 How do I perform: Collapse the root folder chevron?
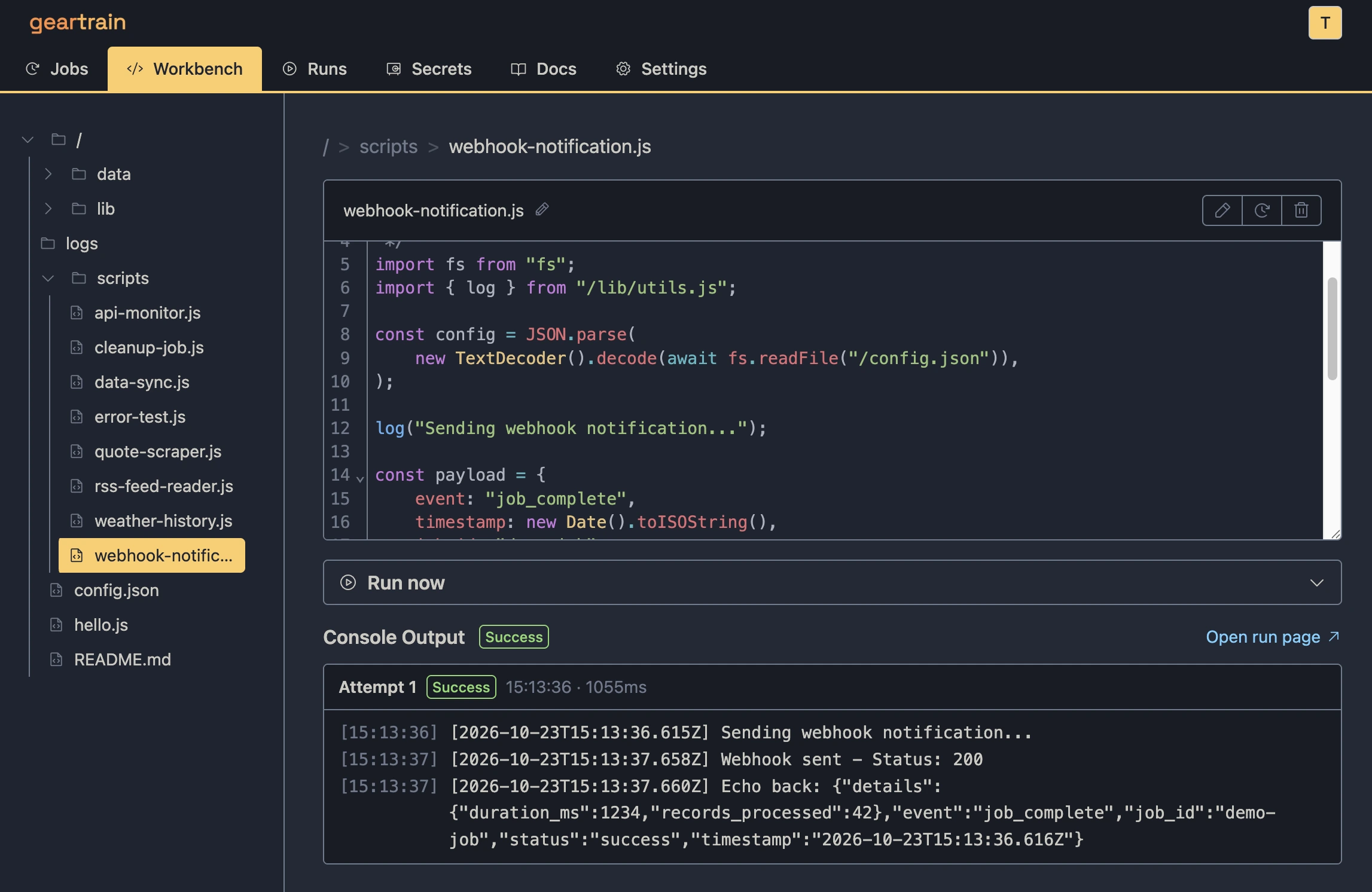[x=28, y=139]
